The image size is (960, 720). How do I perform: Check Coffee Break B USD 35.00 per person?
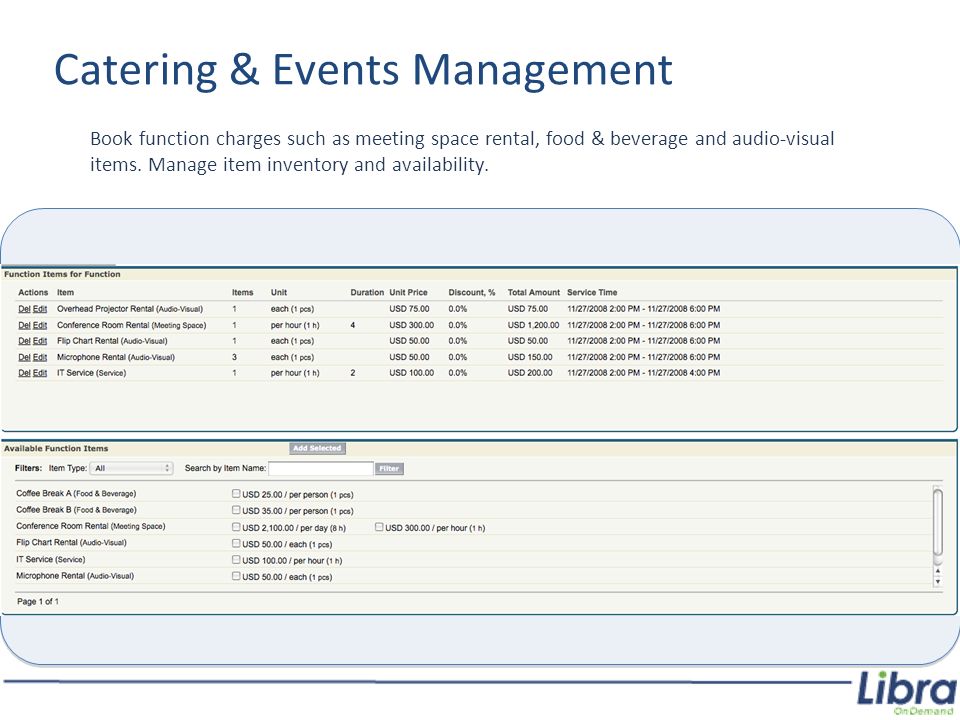tap(236, 510)
